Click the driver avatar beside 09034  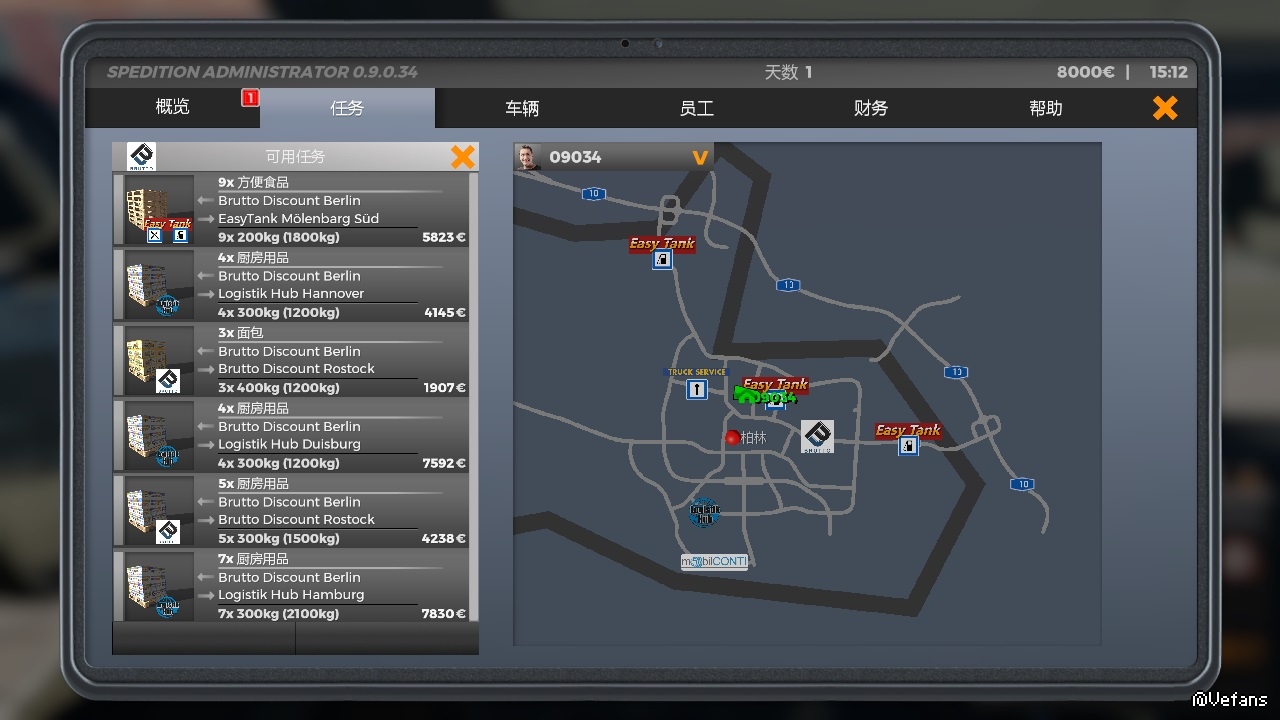pos(528,157)
